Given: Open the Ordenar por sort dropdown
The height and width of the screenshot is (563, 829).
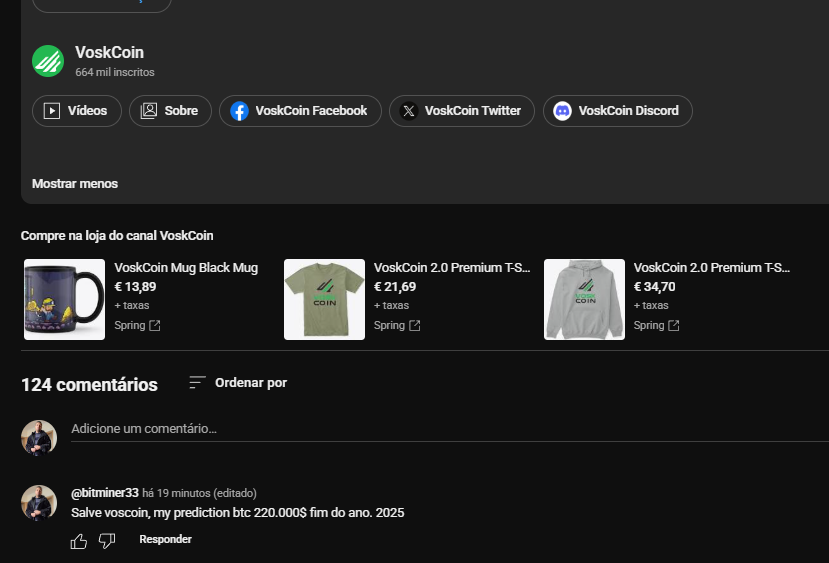Looking at the screenshot, I should point(238,383).
